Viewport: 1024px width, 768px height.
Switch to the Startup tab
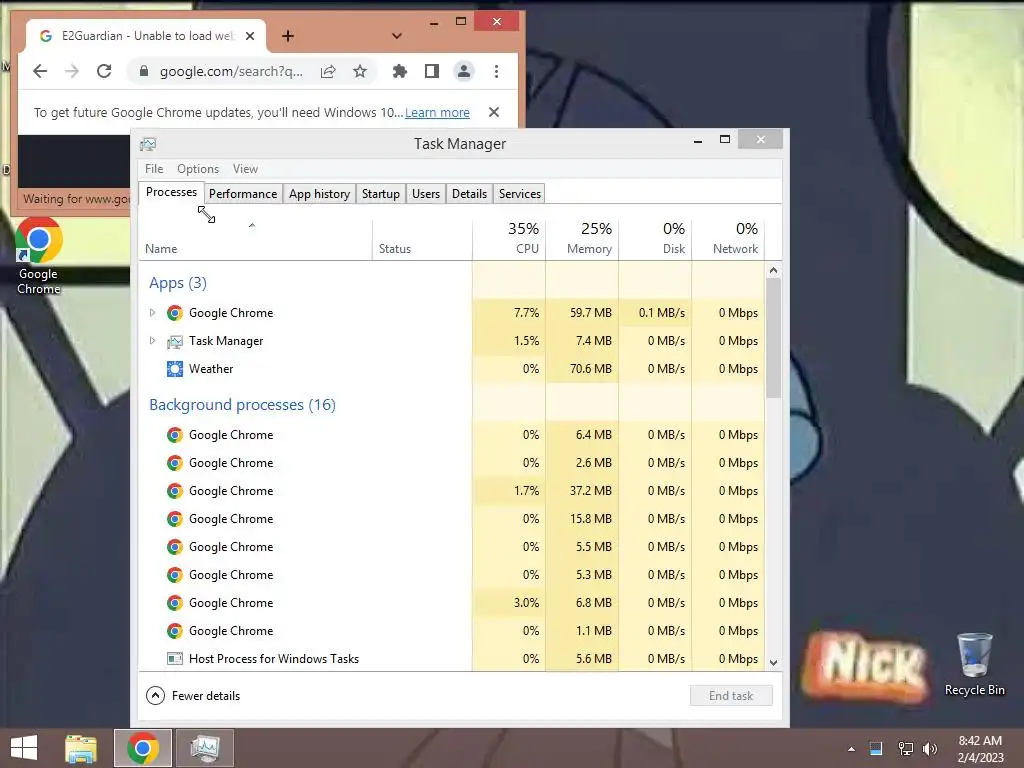click(x=381, y=194)
